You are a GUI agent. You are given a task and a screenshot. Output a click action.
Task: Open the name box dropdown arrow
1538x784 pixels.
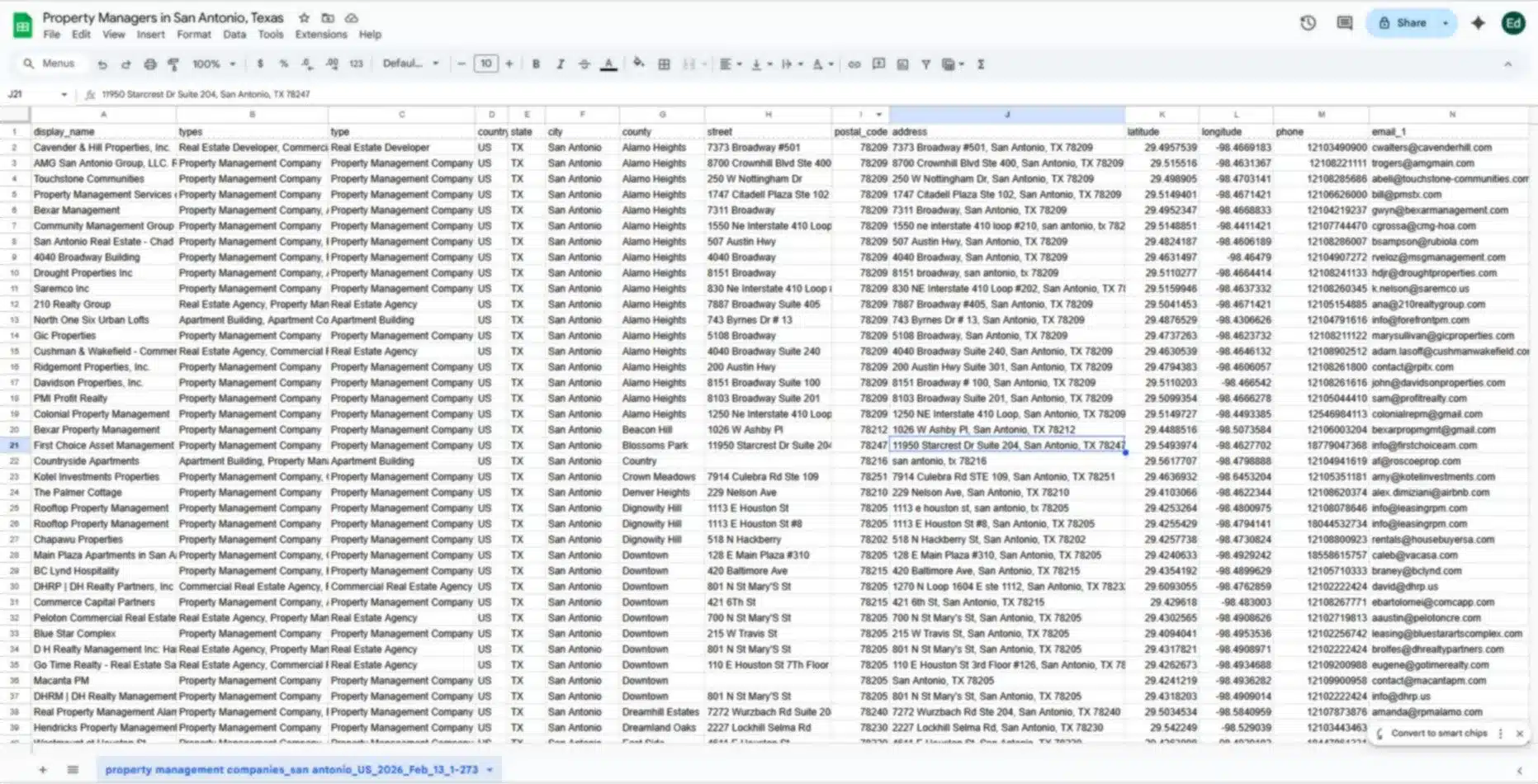[x=64, y=95]
